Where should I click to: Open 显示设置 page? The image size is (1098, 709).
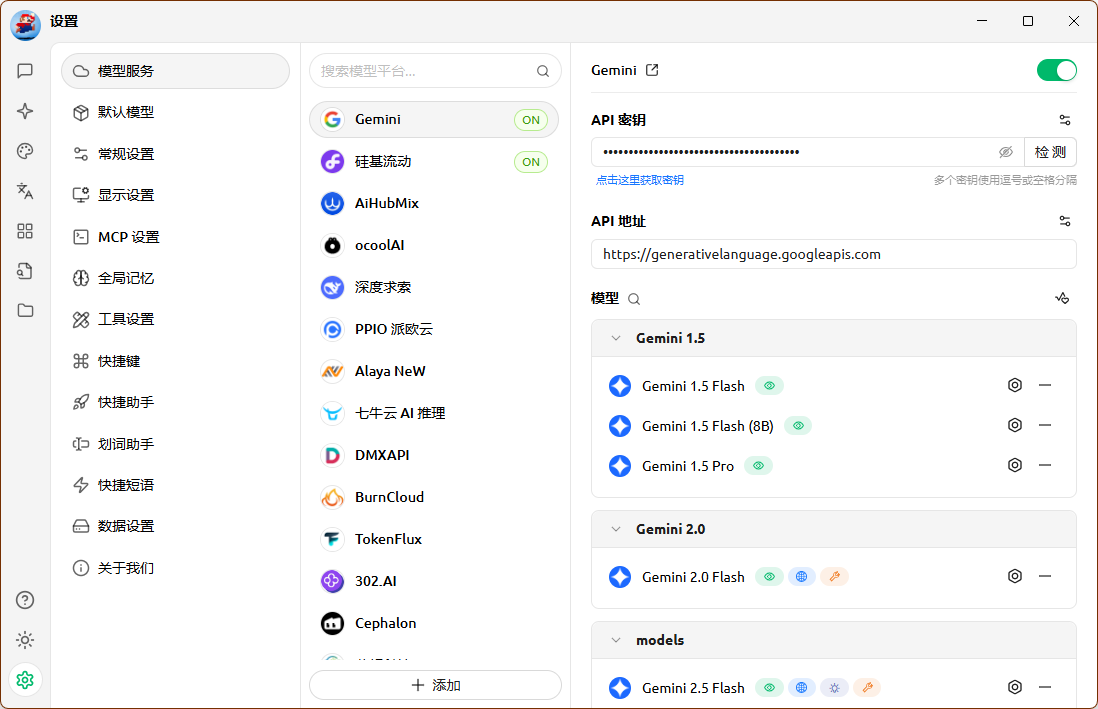[x=175, y=195]
